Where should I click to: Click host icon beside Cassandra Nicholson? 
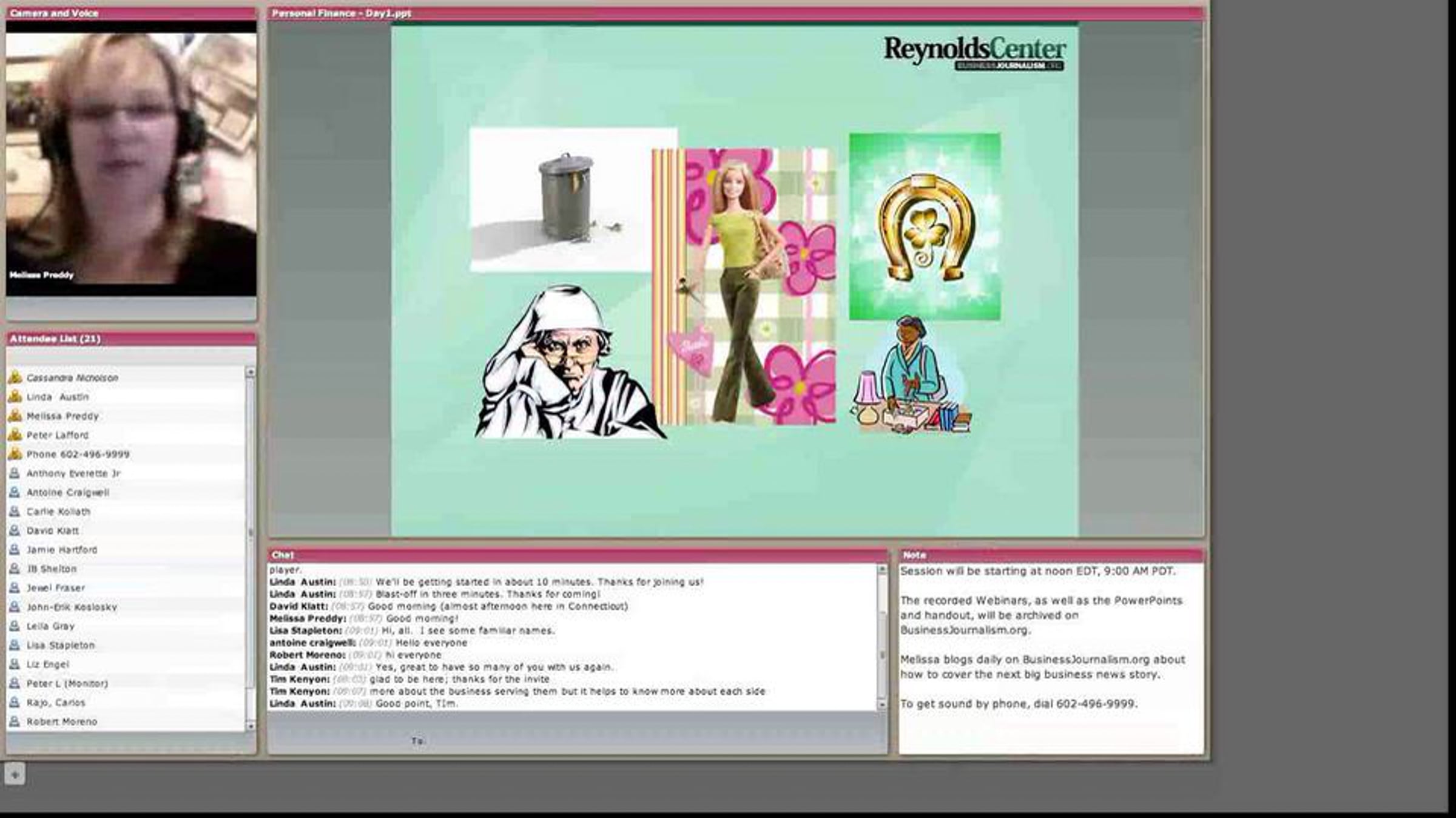15,377
